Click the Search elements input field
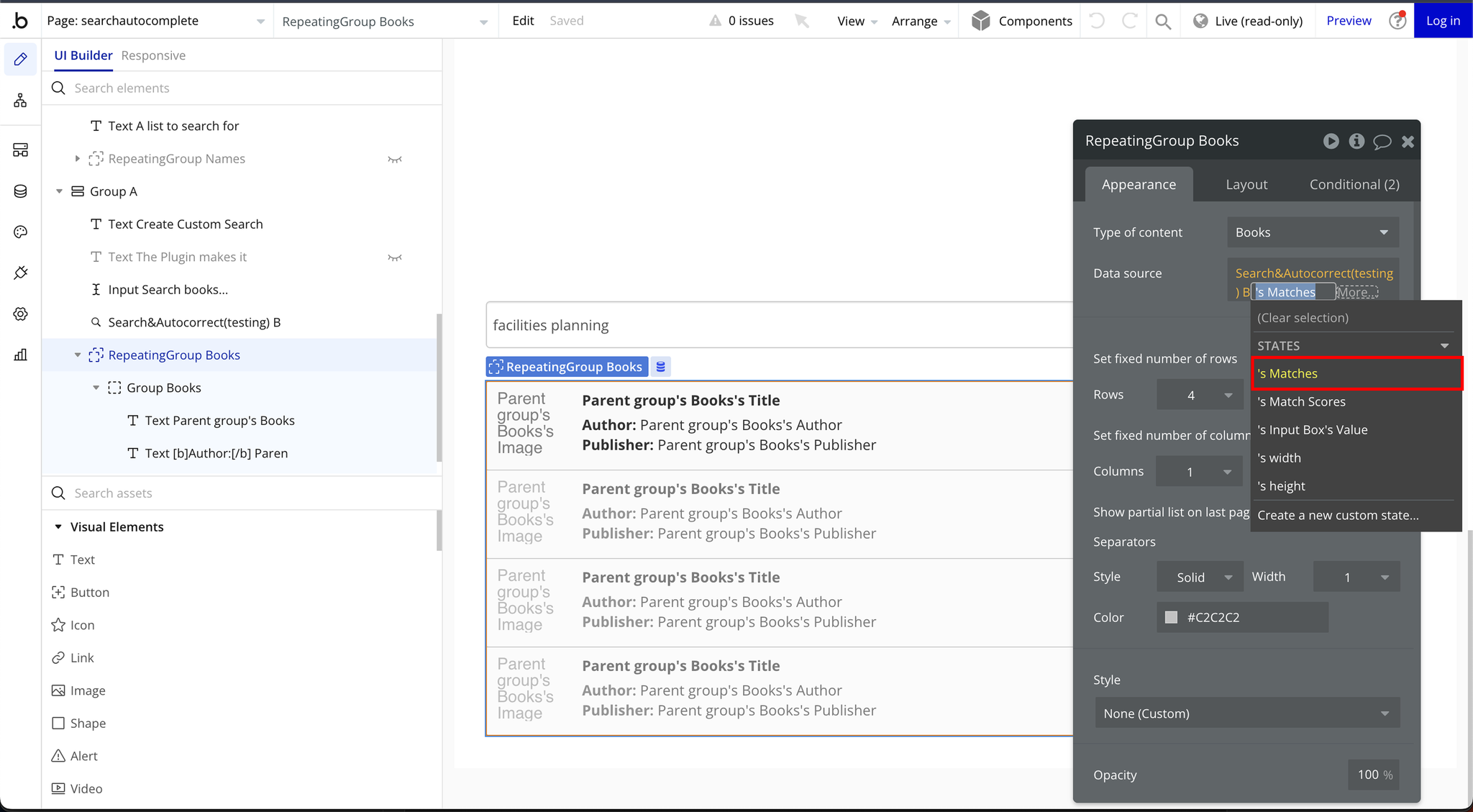 [245, 88]
